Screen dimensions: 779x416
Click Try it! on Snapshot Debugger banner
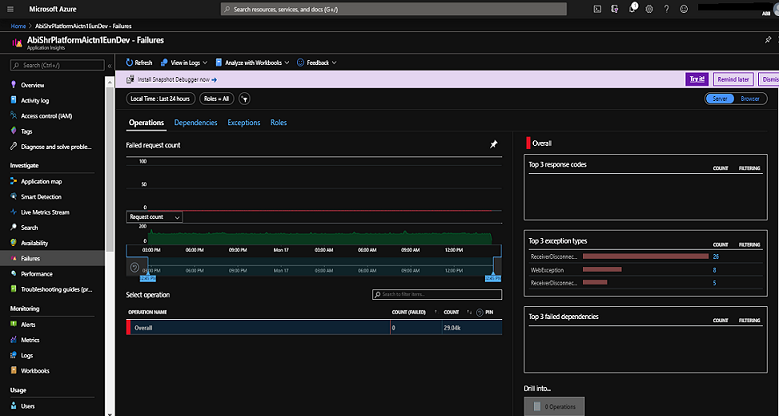pos(697,80)
